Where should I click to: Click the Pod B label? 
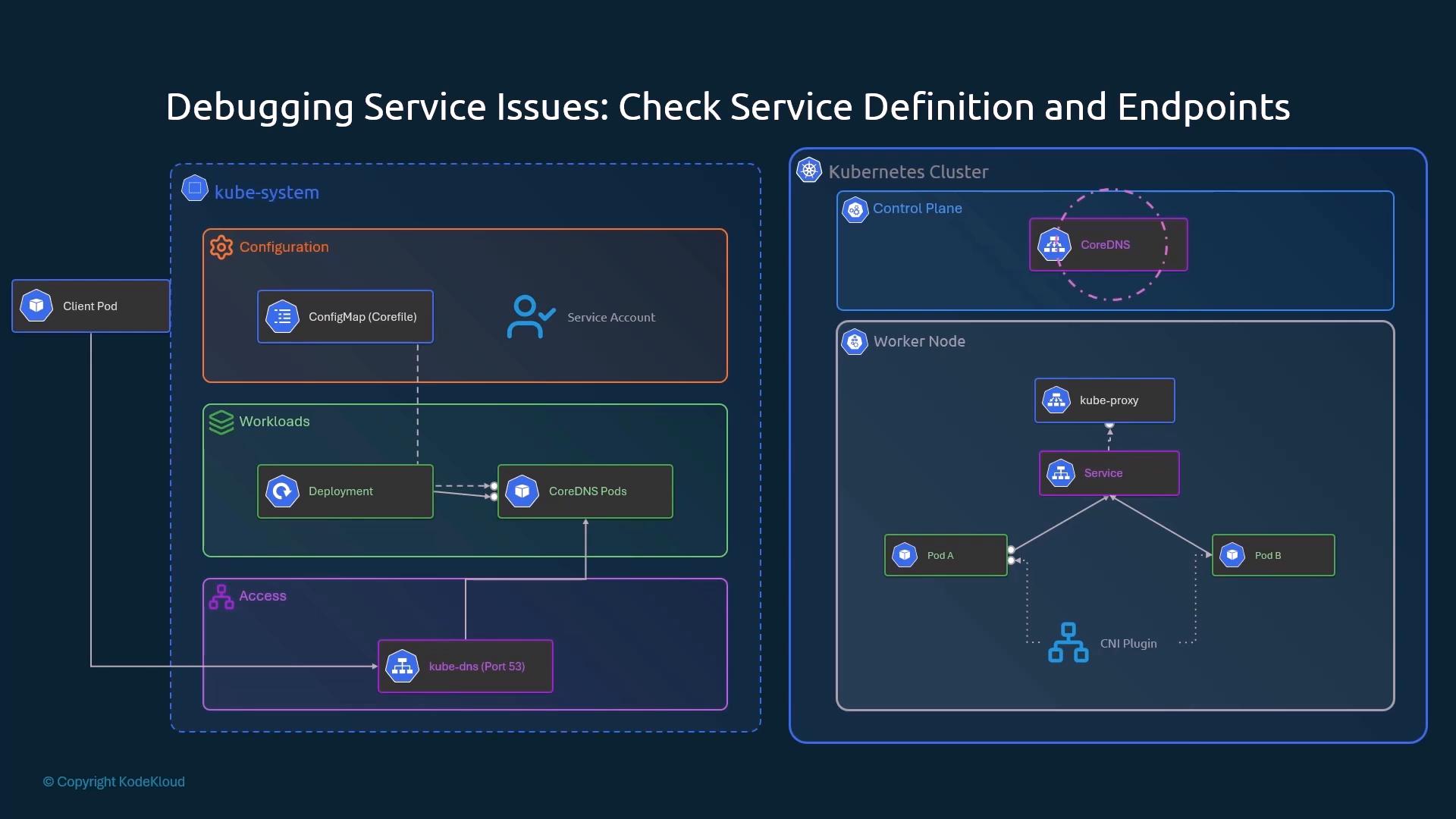click(1268, 556)
